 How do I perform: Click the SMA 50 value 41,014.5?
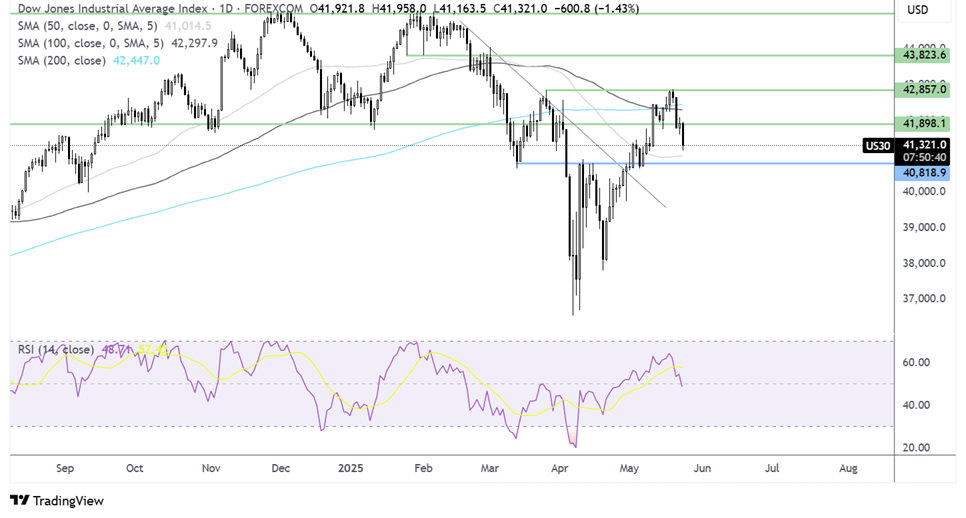click(x=188, y=26)
